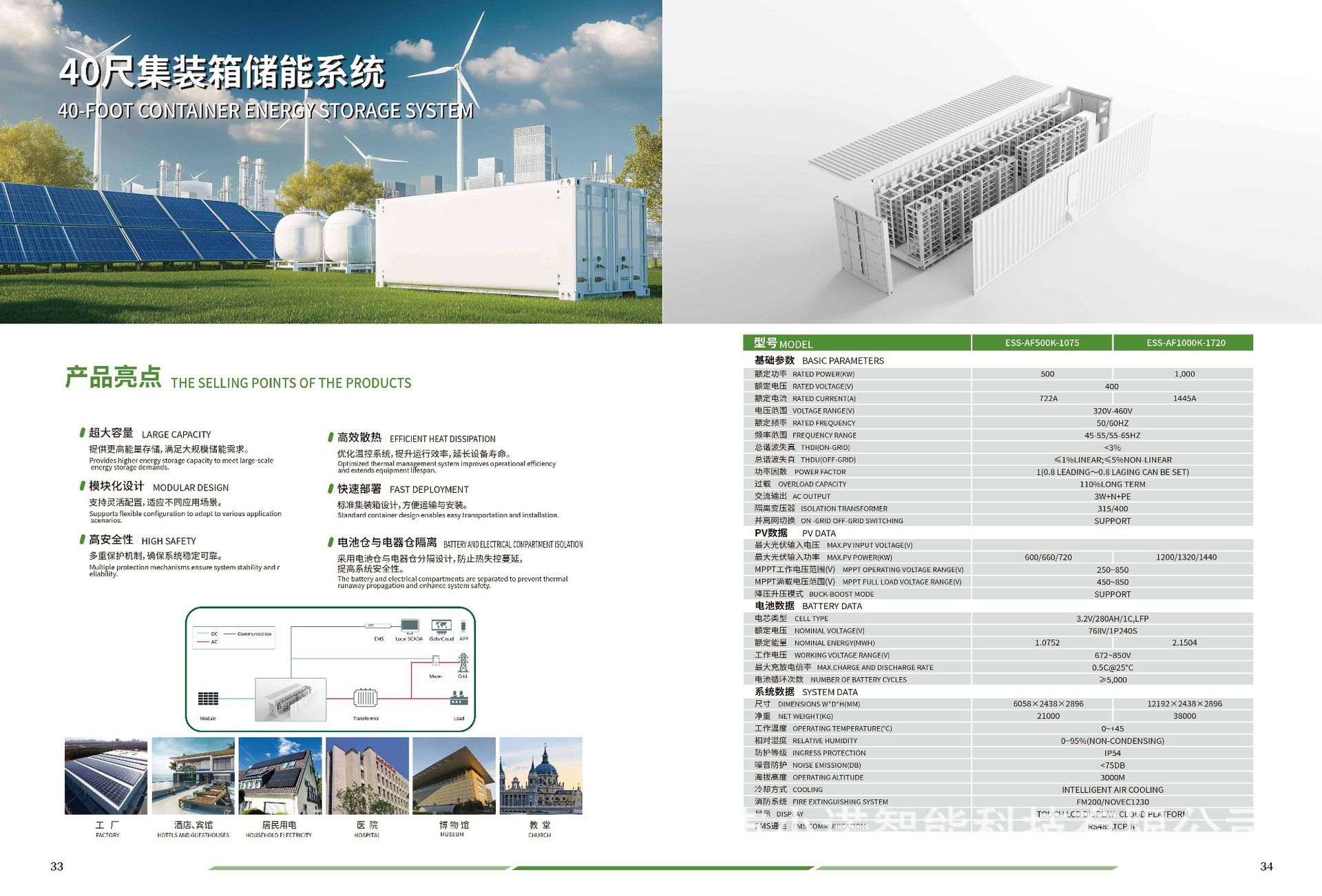The height and width of the screenshot is (896, 1322).
Task: Click the Load factory icon
Action: 459,698
